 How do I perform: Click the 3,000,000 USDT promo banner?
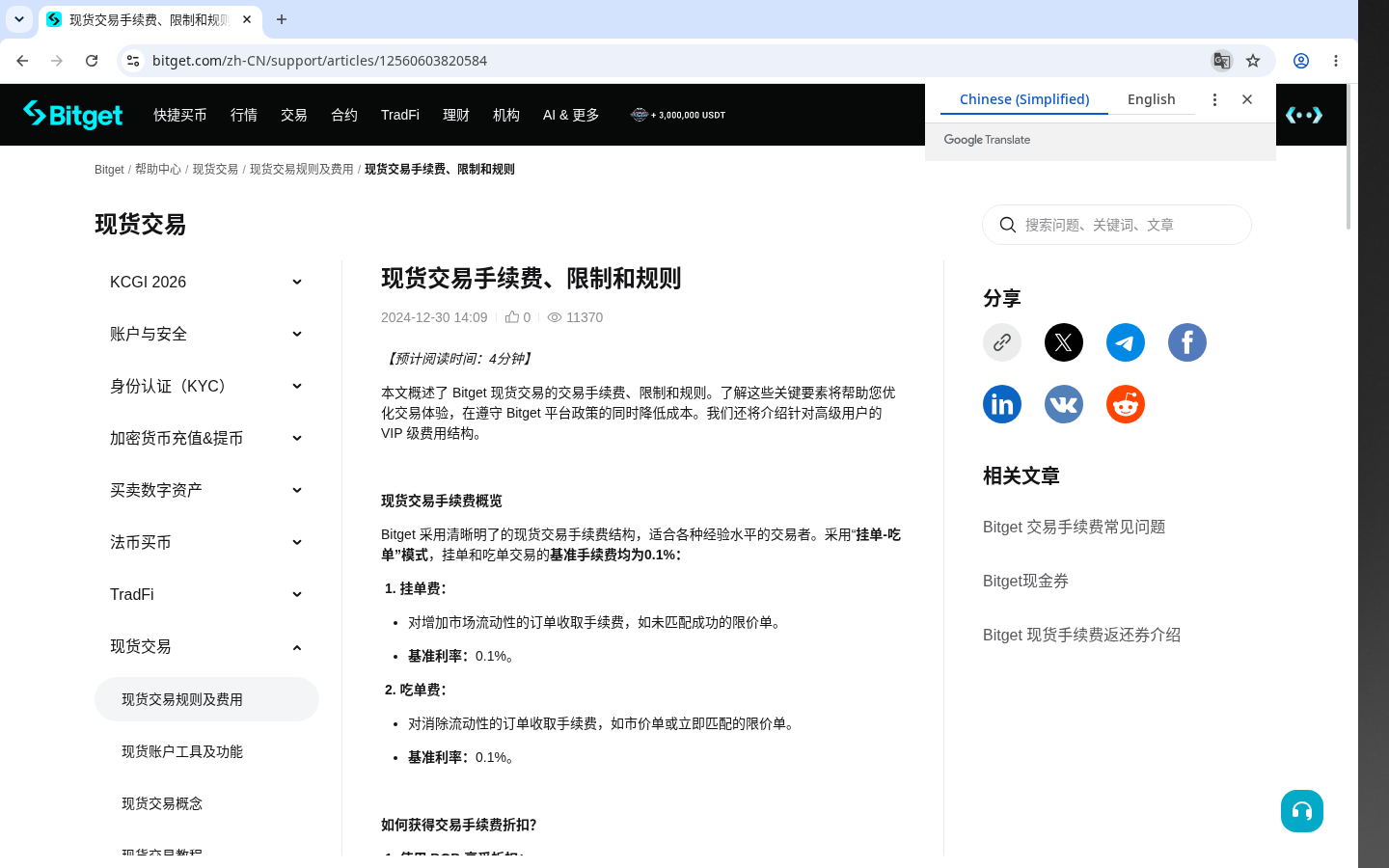(x=678, y=115)
